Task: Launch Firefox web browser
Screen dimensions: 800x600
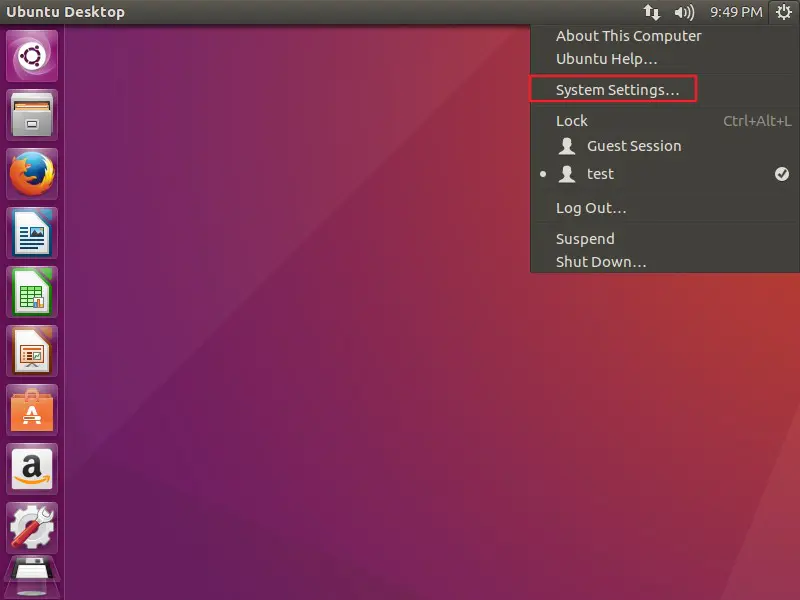Action: [x=32, y=174]
